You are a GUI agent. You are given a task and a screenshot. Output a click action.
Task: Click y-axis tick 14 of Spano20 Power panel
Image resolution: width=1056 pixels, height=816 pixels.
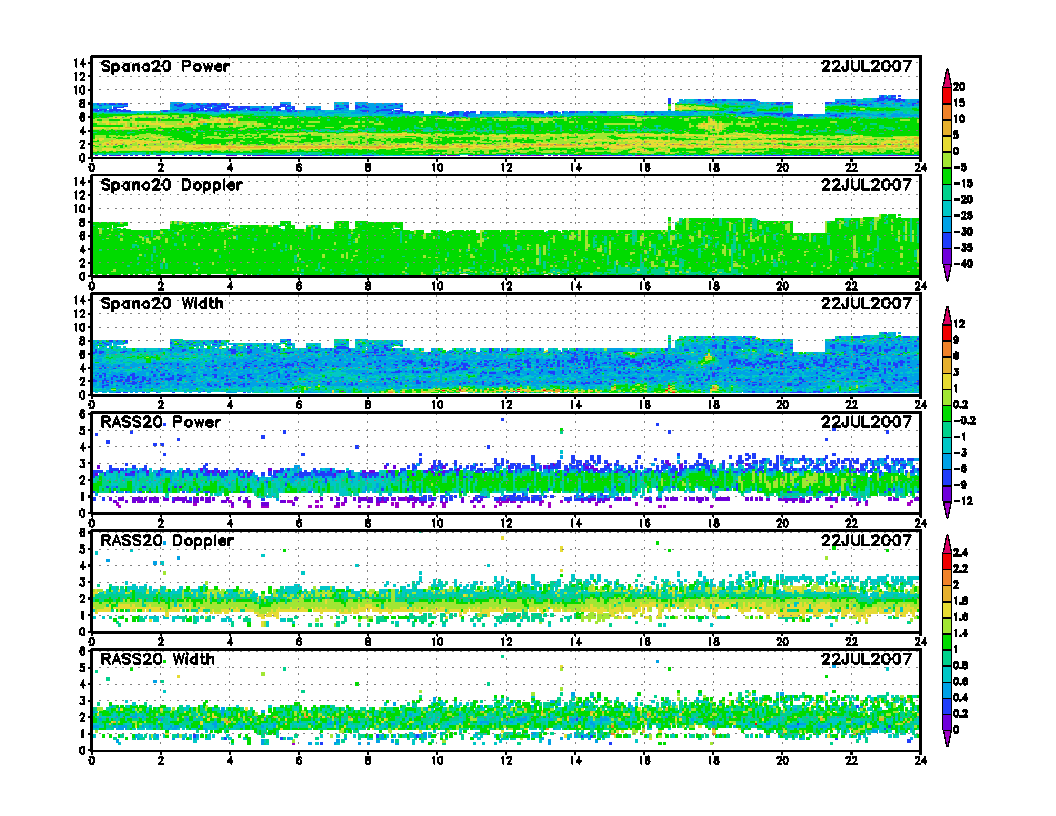pos(80,63)
